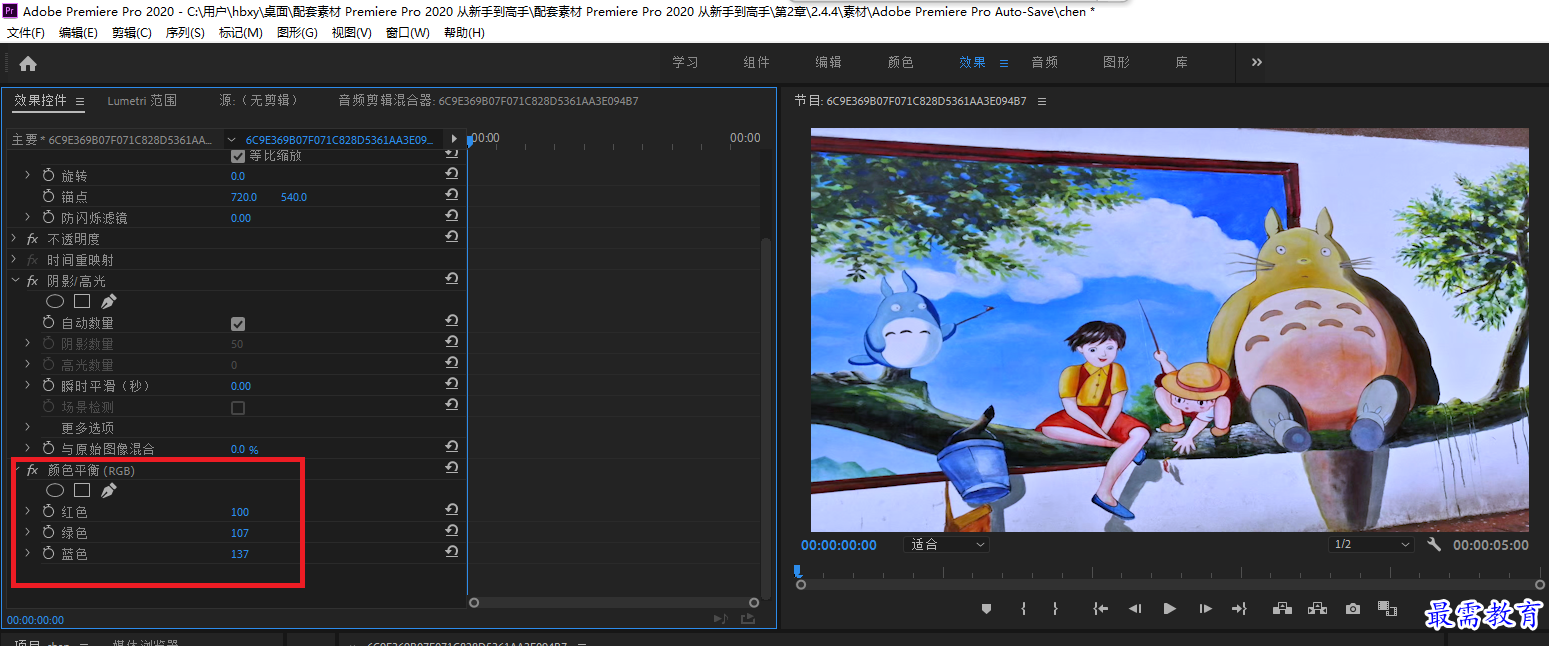Create rectangle mask under 阴影/高光
The image size is (1549, 646).
click(82, 301)
